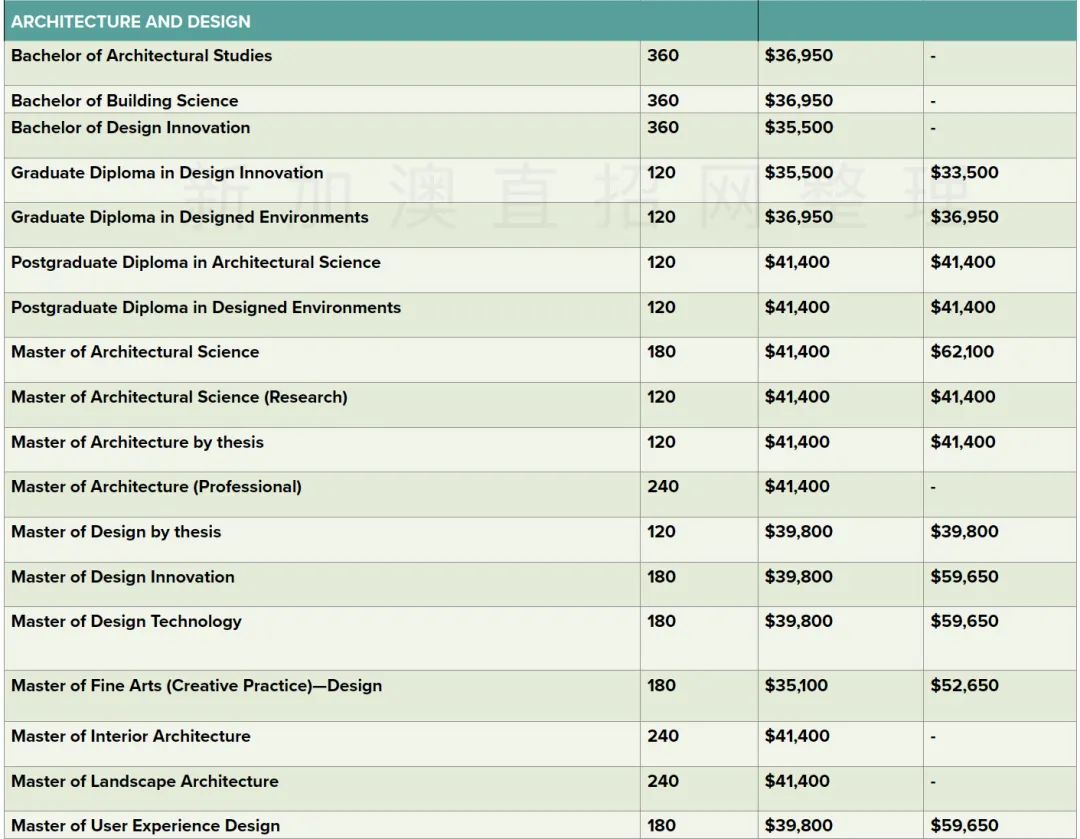The image size is (1080, 839).
Task: Select the $62,100 fee value
Action: [962, 352]
